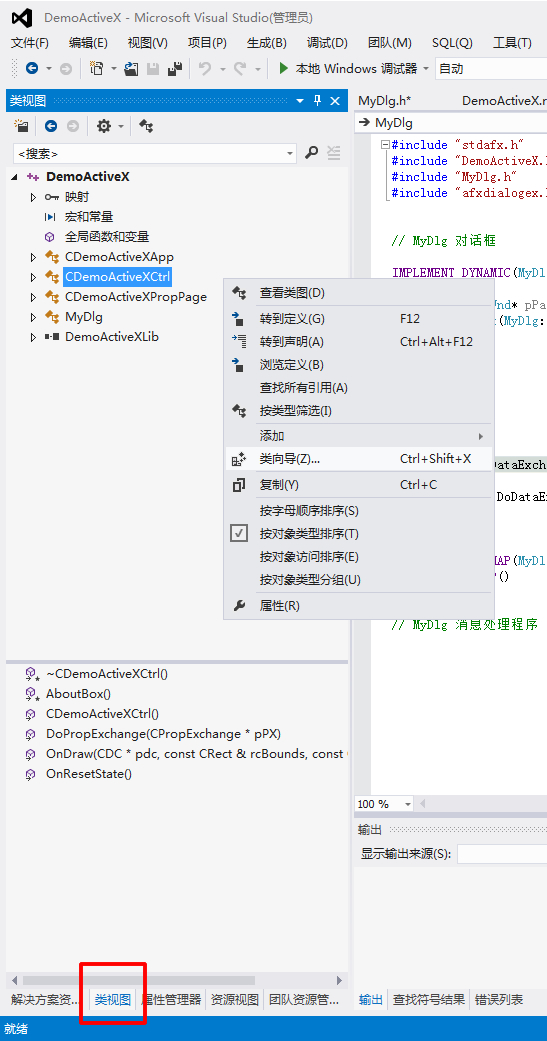Open the Class View window position dropdown

pos(300,101)
